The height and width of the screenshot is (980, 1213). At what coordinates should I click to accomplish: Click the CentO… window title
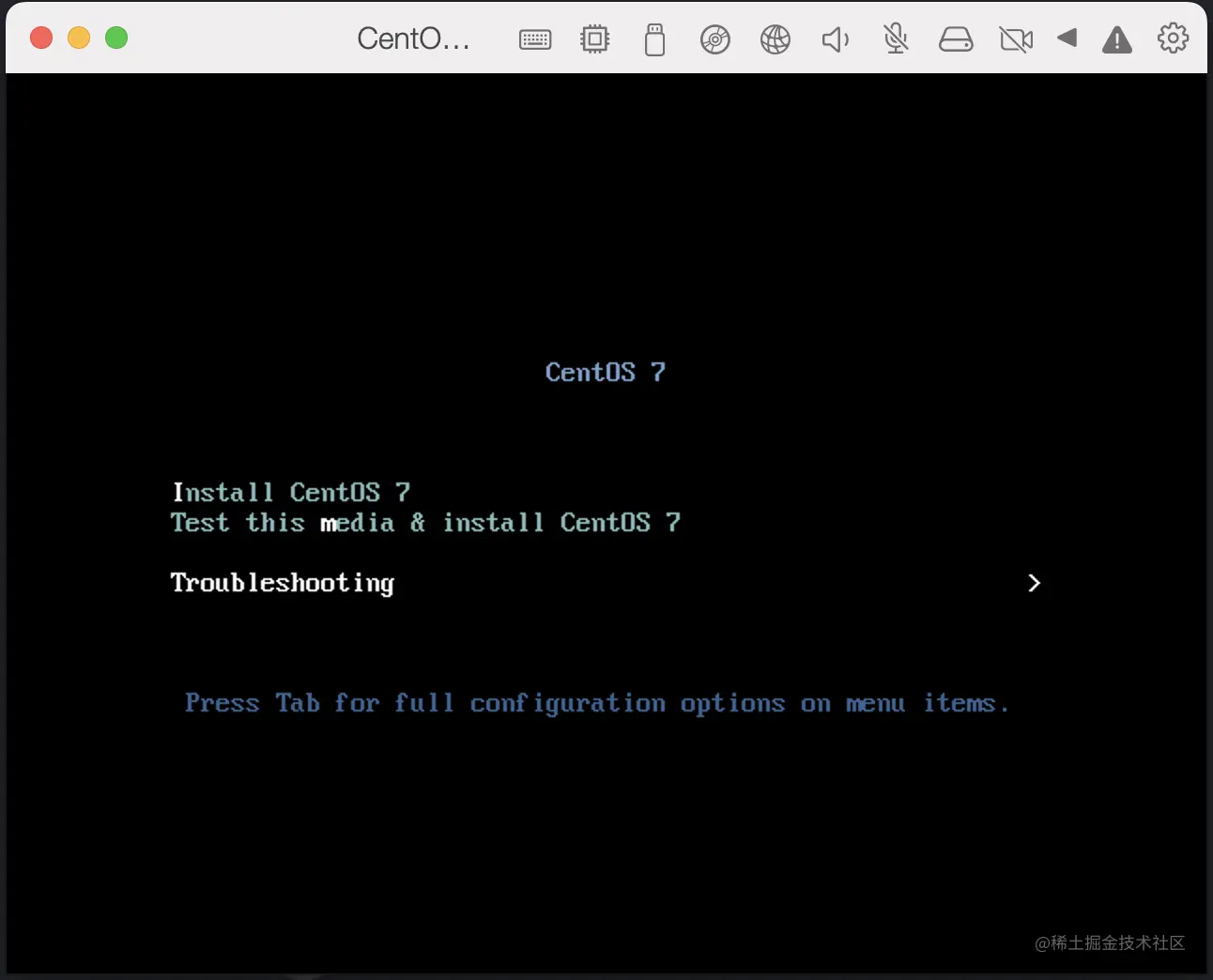click(413, 38)
